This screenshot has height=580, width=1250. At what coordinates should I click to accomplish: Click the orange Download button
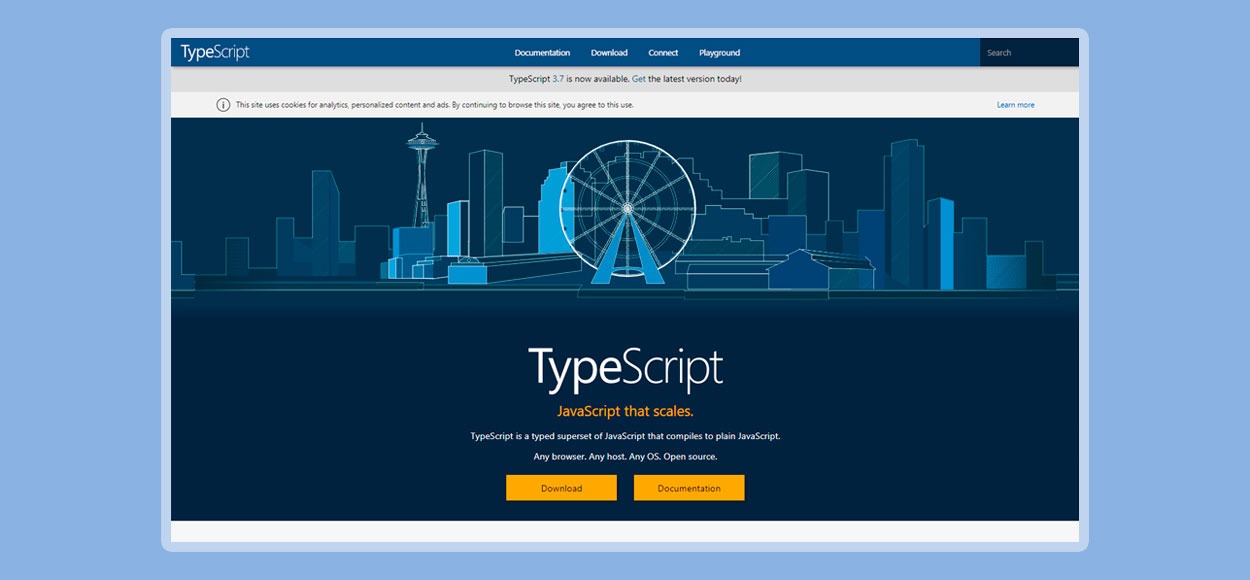pyautogui.click(x=561, y=488)
